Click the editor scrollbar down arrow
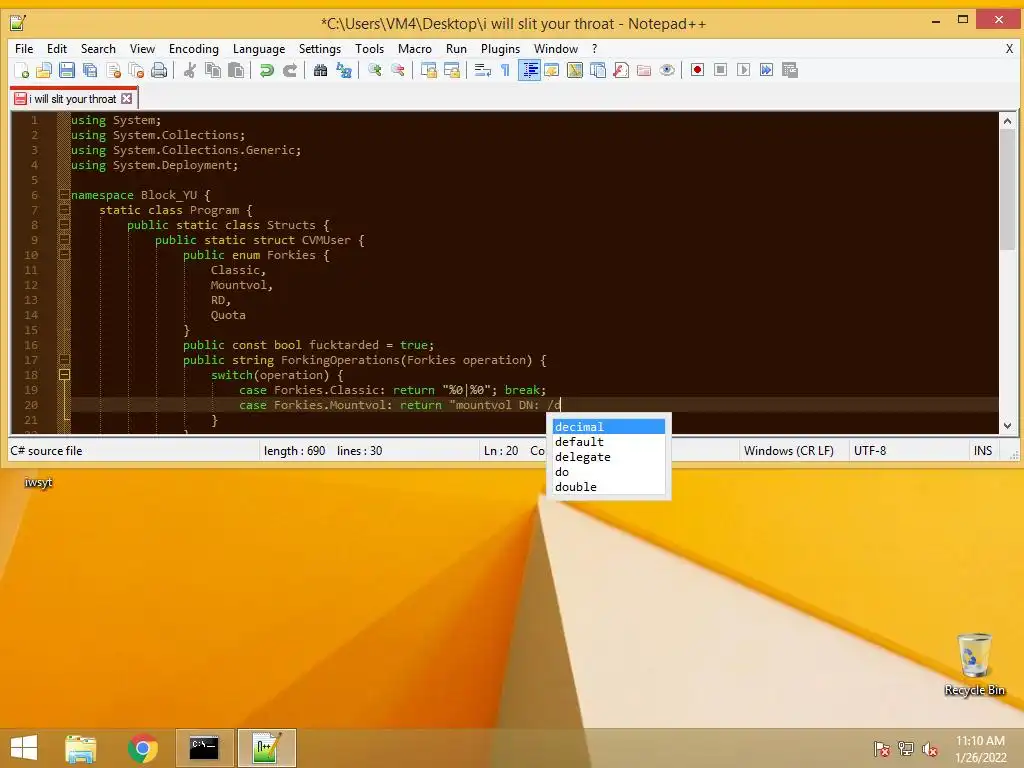The width and height of the screenshot is (1024, 768). pos(1007,425)
